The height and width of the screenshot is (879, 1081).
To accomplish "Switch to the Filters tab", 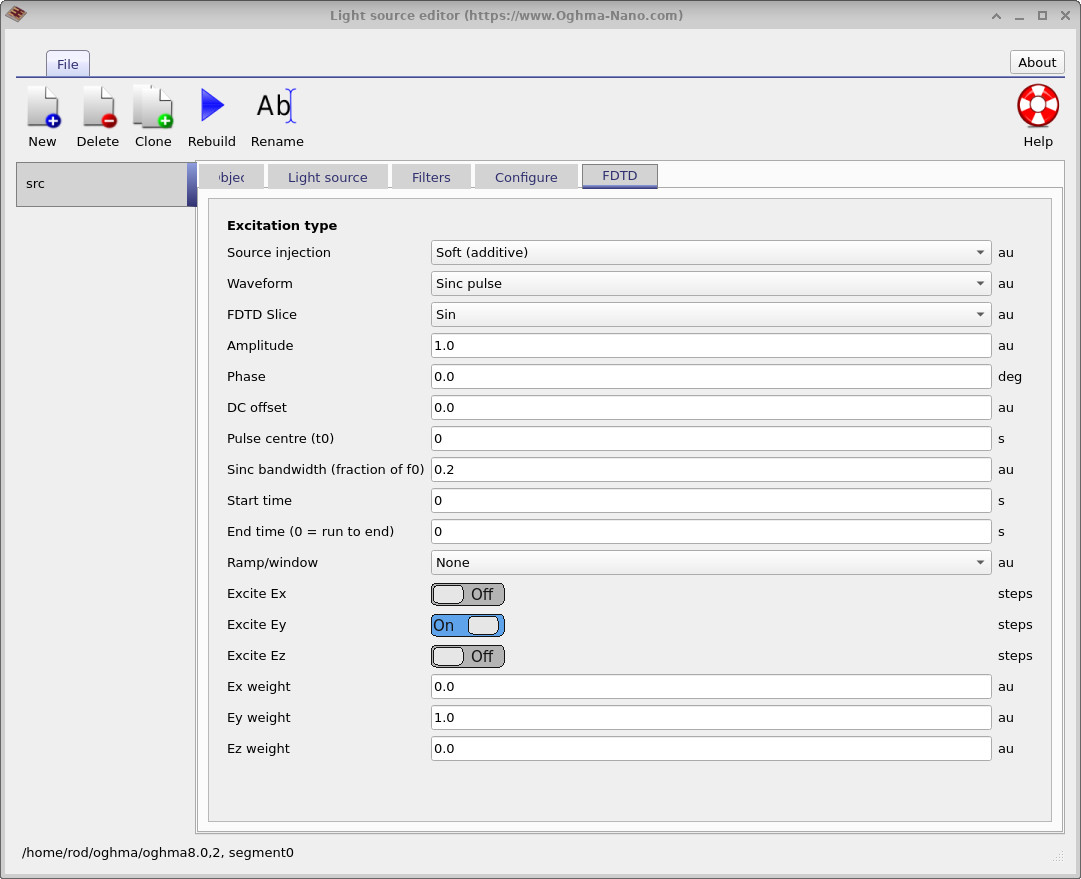I will pos(431,176).
